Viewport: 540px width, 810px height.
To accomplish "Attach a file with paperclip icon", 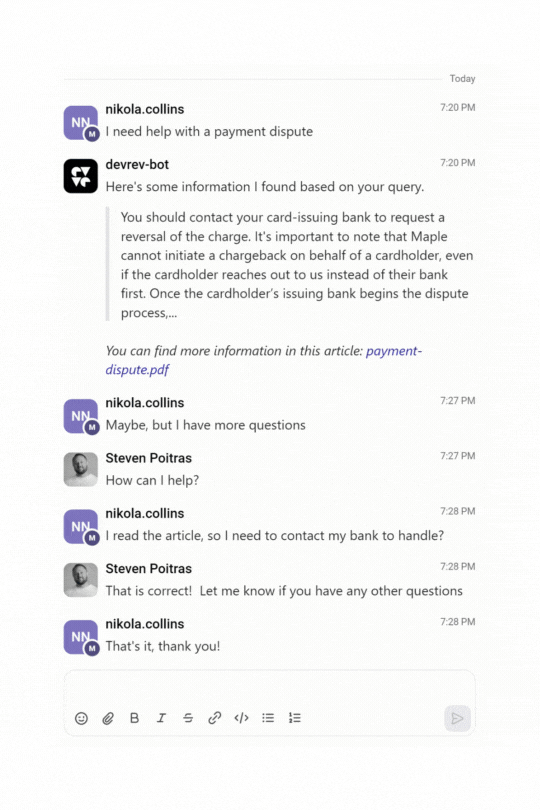I will coord(108,718).
